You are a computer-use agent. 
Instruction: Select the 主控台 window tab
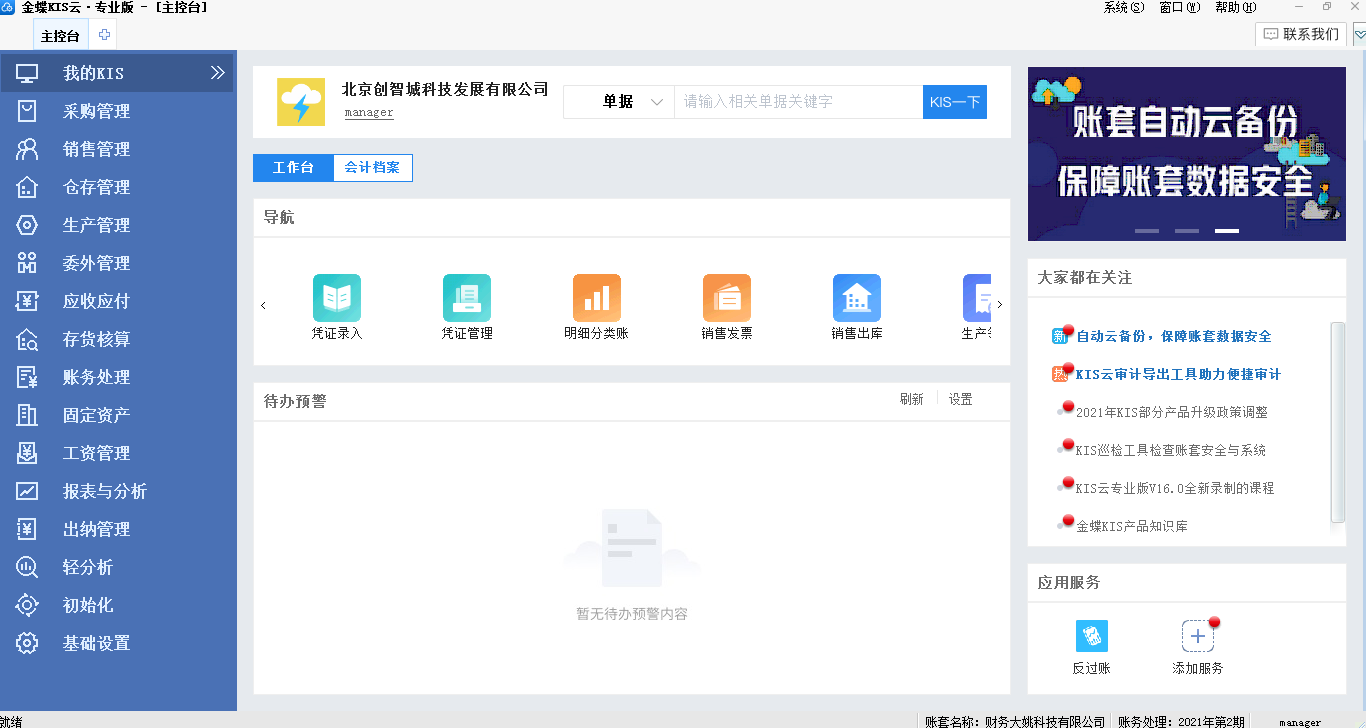pos(60,36)
